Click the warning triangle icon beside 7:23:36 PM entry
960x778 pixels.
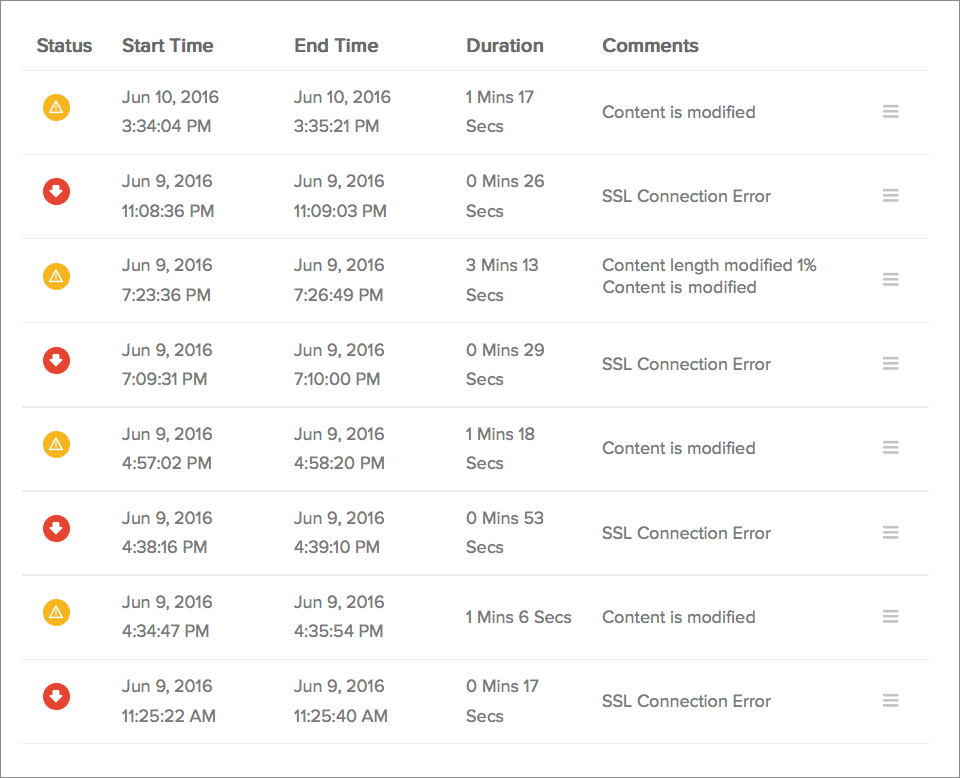56,276
